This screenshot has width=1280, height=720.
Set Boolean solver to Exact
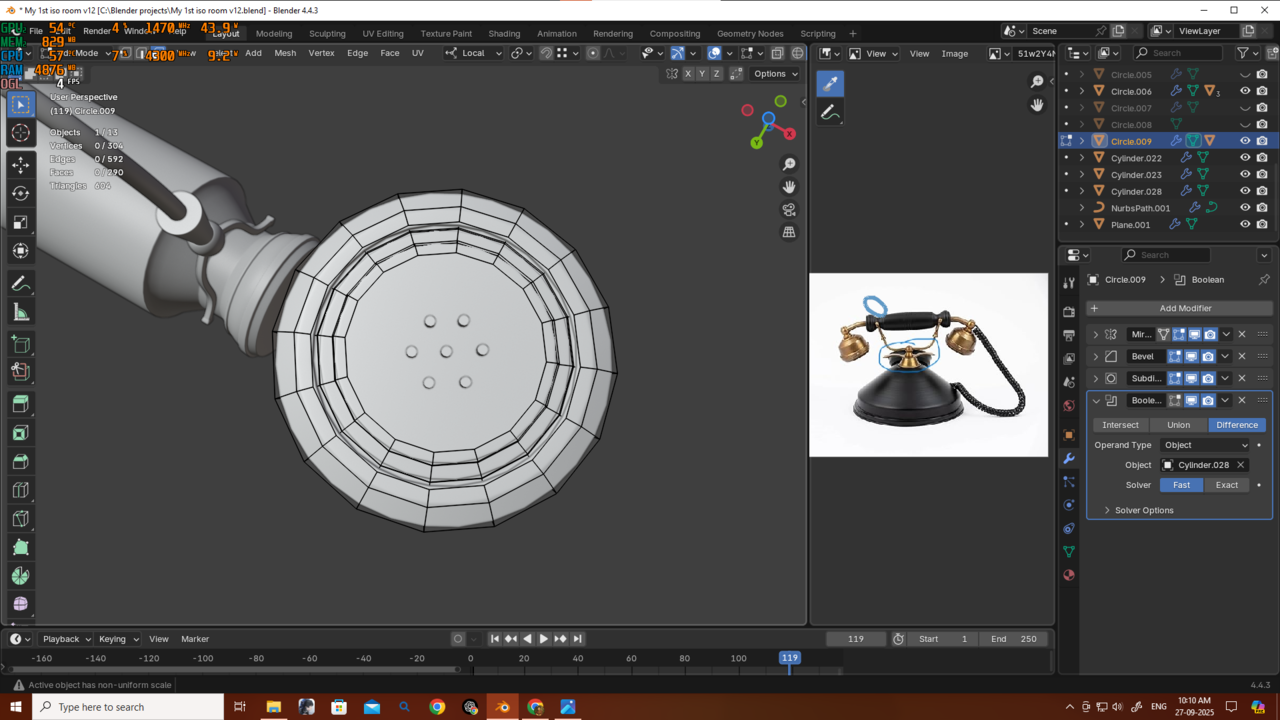point(1226,485)
